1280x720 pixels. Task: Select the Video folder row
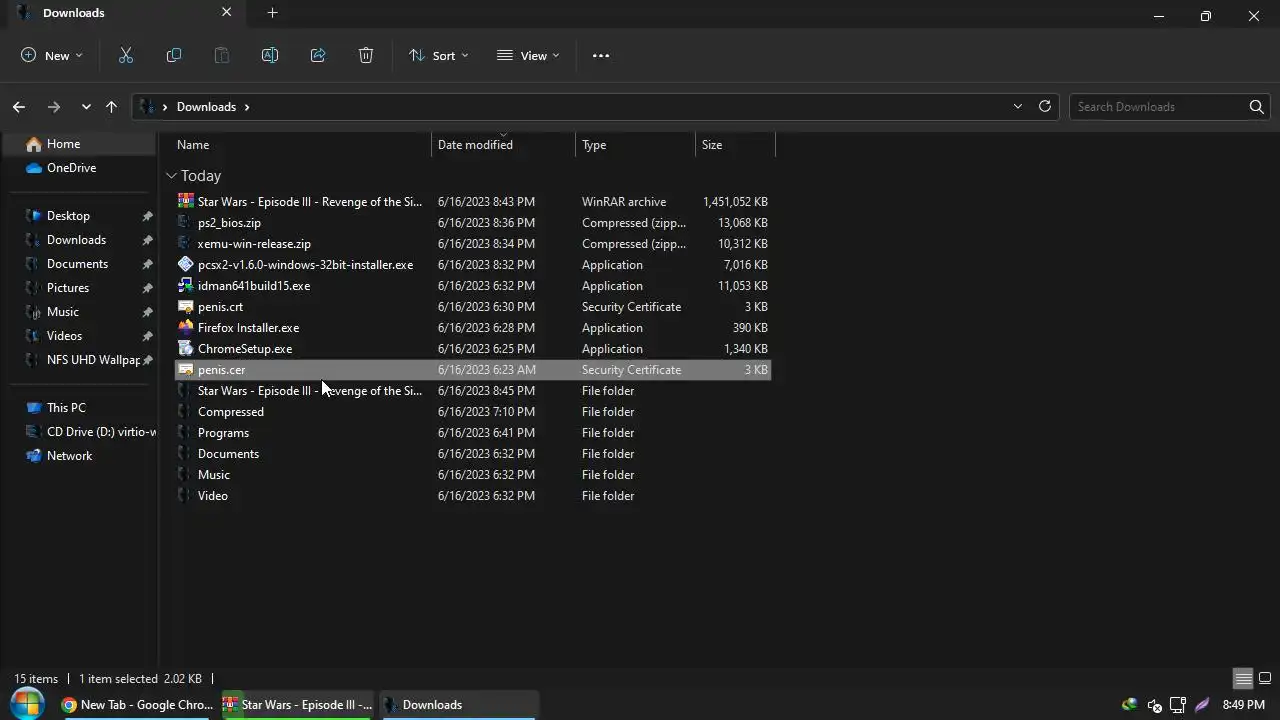pyautogui.click(x=472, y=496)
